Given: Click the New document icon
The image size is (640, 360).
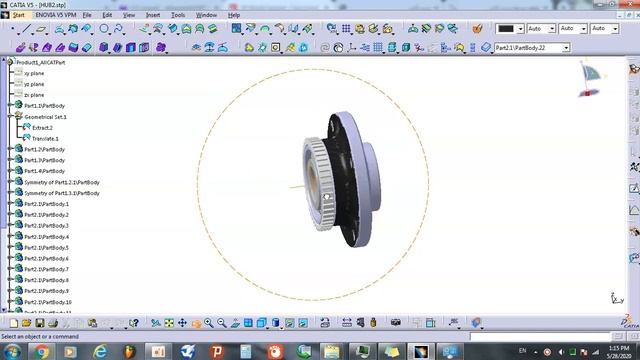Looking at the screenshot, I should [13, 323].
